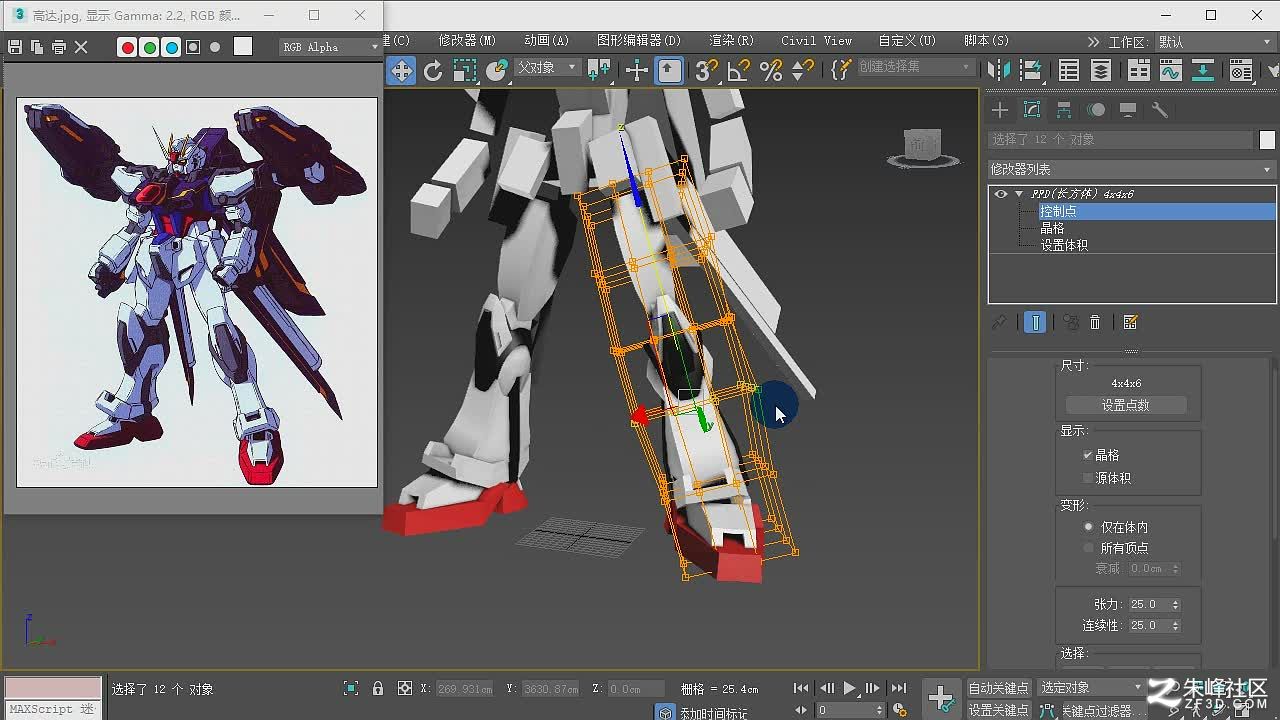Toggle the 晶格 display checkbox
This screenshot has height=720, width=1280.
point(1088,455)
